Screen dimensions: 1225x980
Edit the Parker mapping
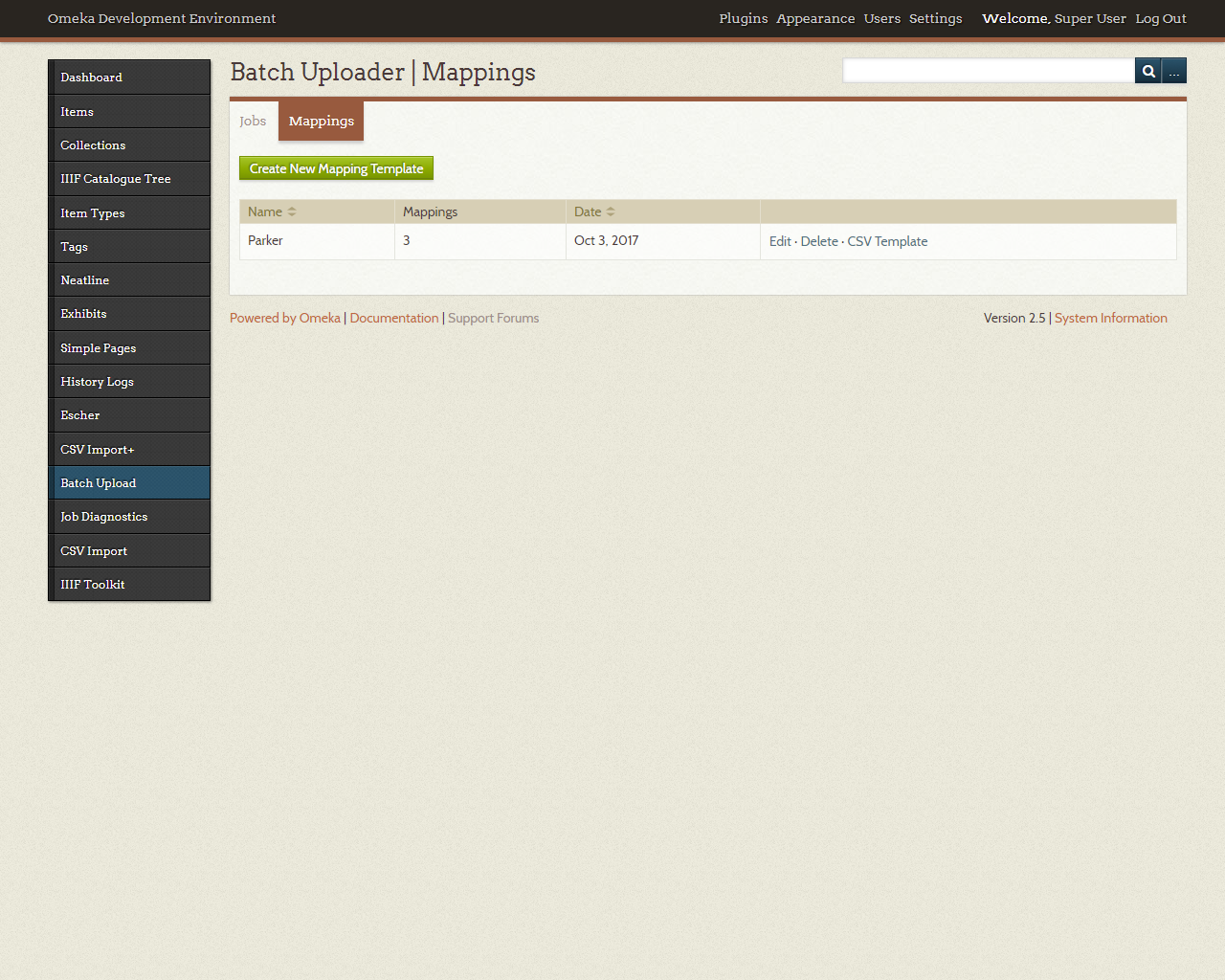[780, 241]
